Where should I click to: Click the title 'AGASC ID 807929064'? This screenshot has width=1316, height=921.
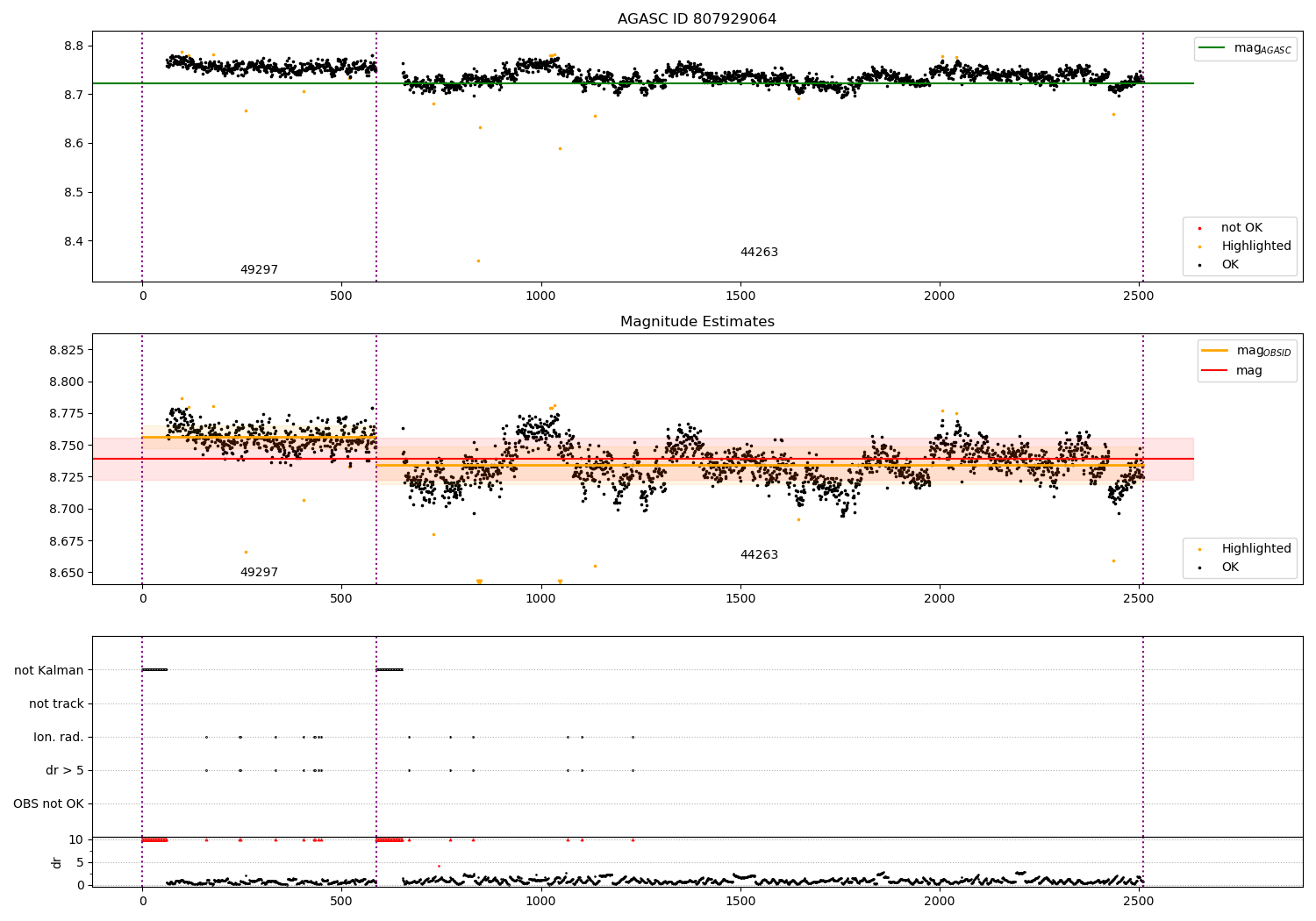[697, 19]
